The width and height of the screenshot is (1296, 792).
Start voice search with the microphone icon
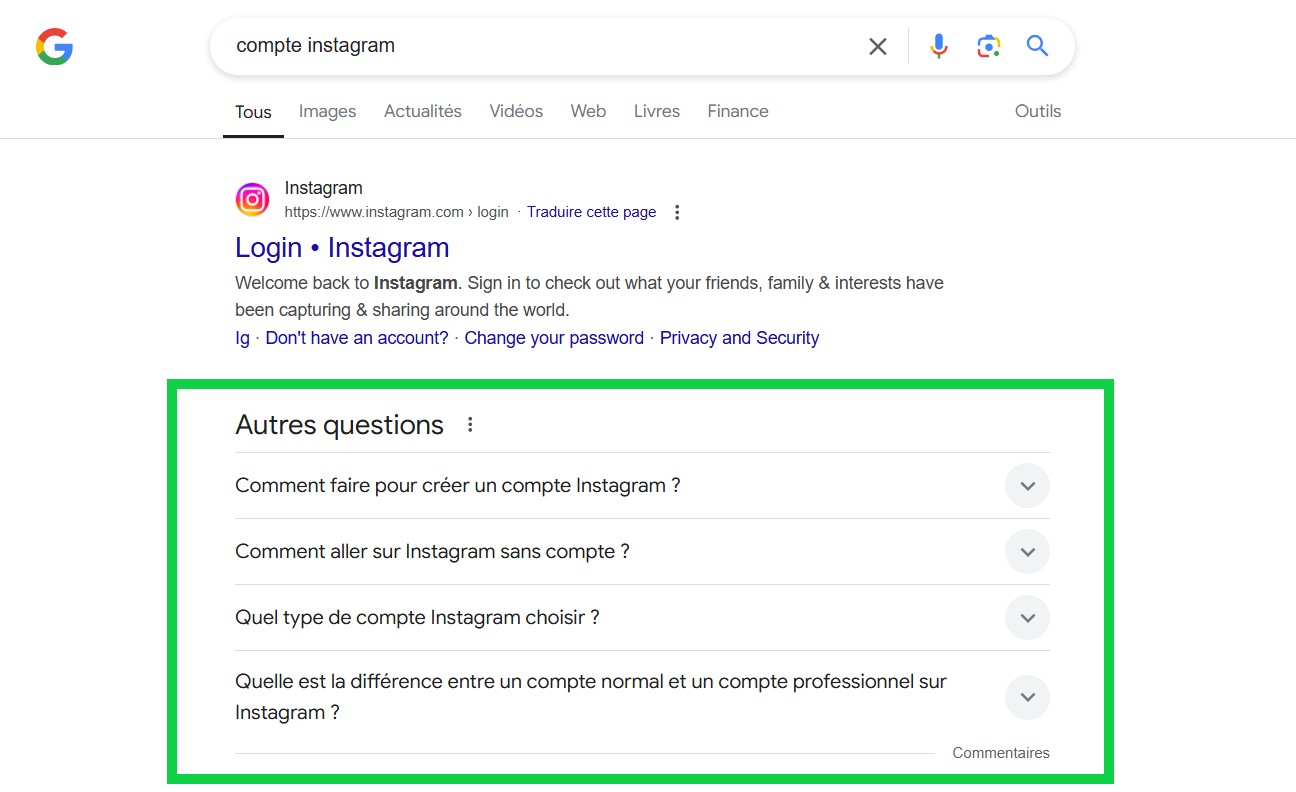tap(938, 46)
